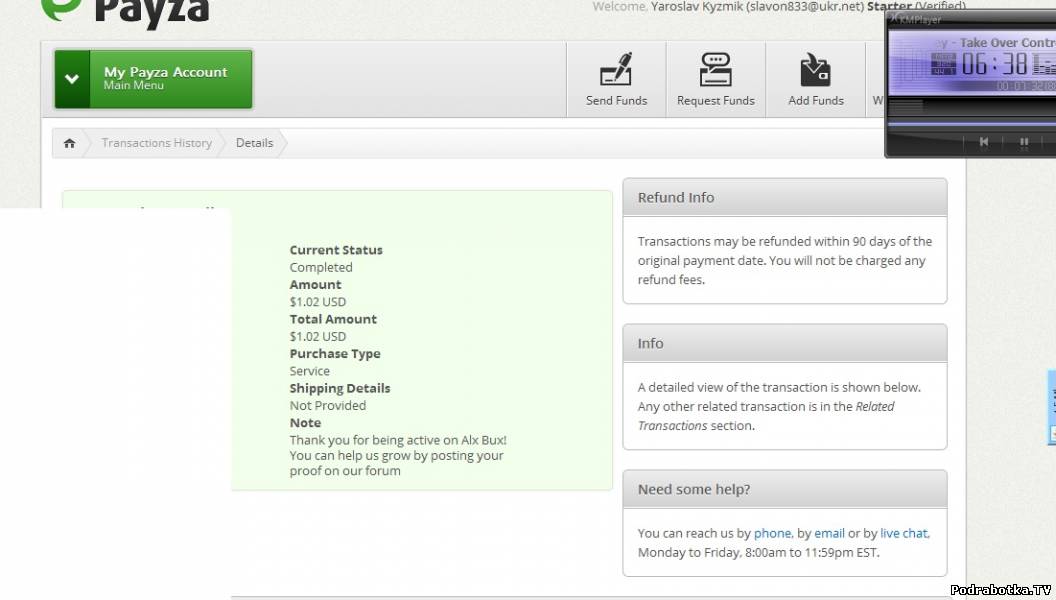Click the phone support link
Viewport: 1056px width, 600px height.
point(772,533)
